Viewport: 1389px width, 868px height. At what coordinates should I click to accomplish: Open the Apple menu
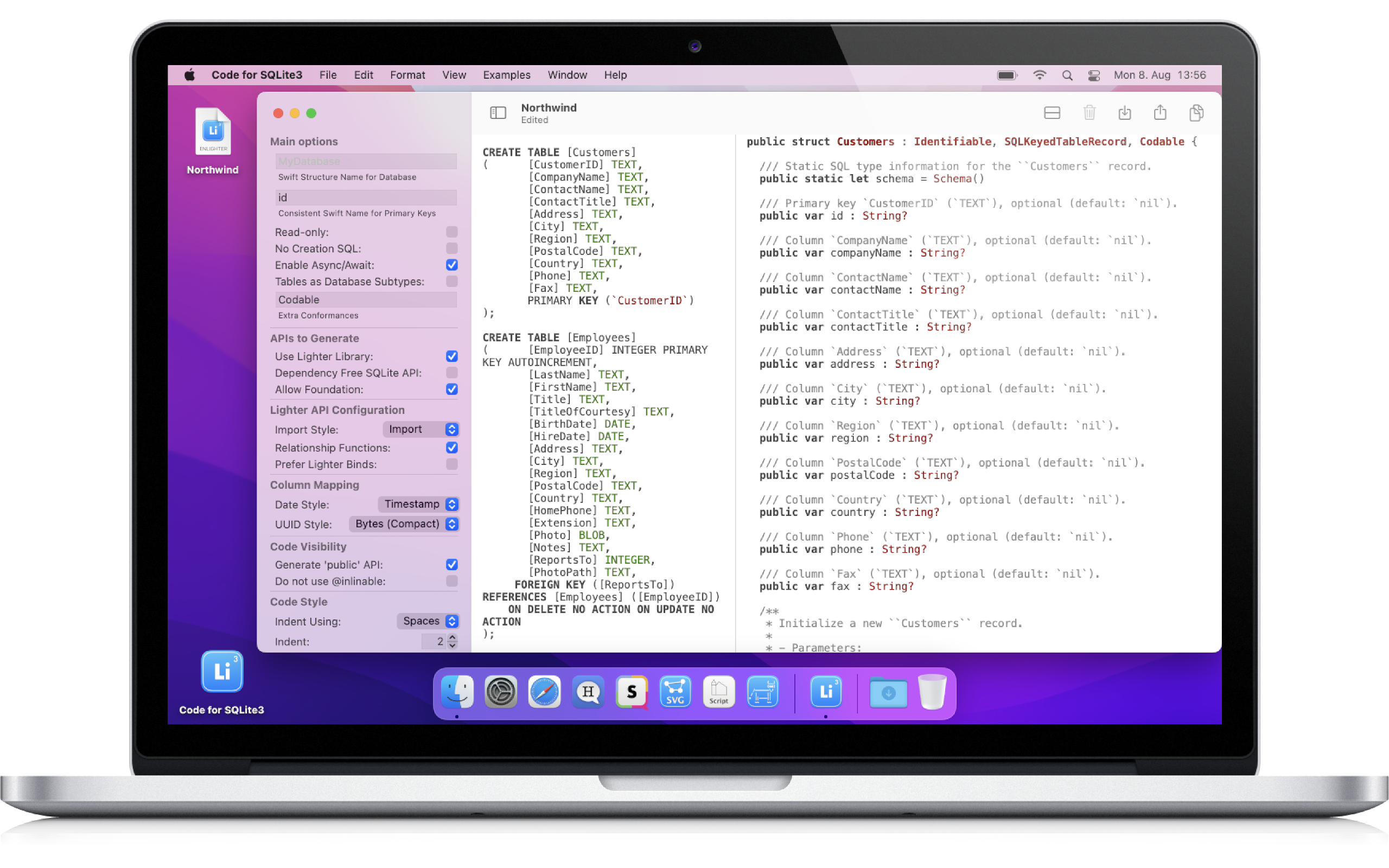click(x=189, y=75)
